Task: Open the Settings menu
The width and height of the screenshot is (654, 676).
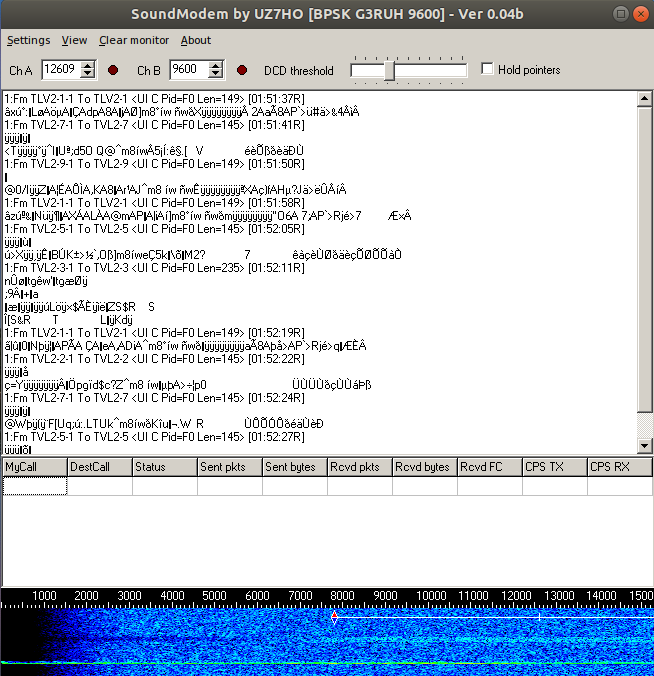Action: (x=28, y=40)
